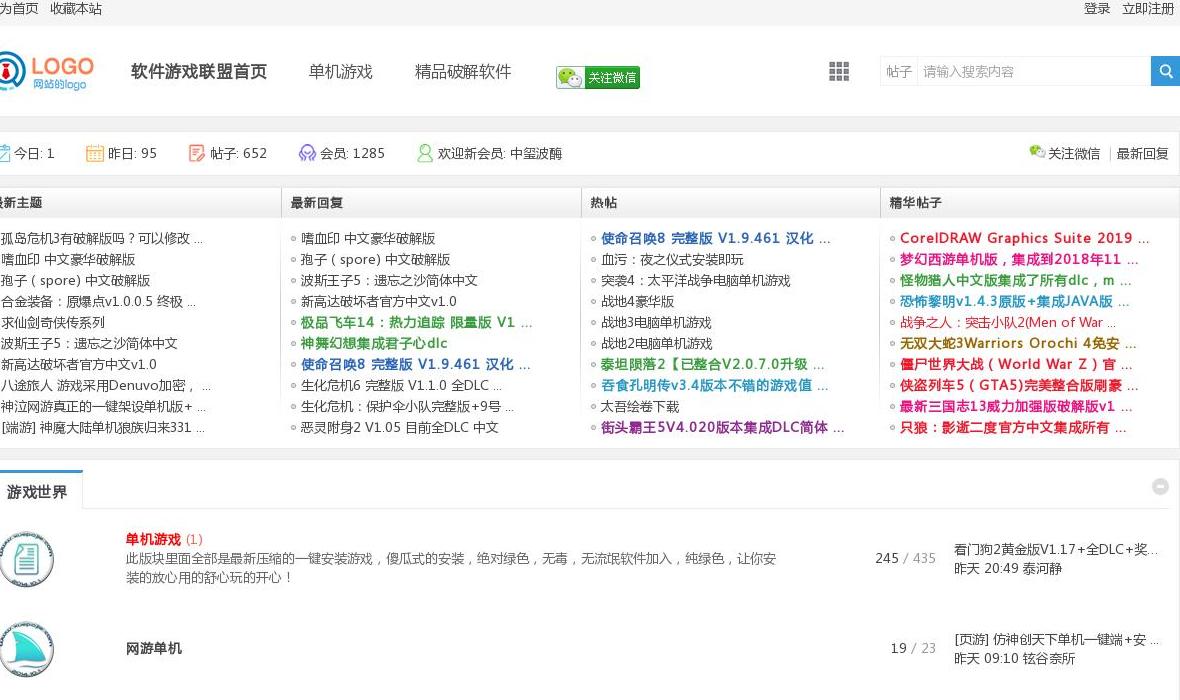Image resolution: width=1180 pixels, height=700 pixels.
Task: Click the small WeChat icon beside 关注微信
Action: (1037, 152)
